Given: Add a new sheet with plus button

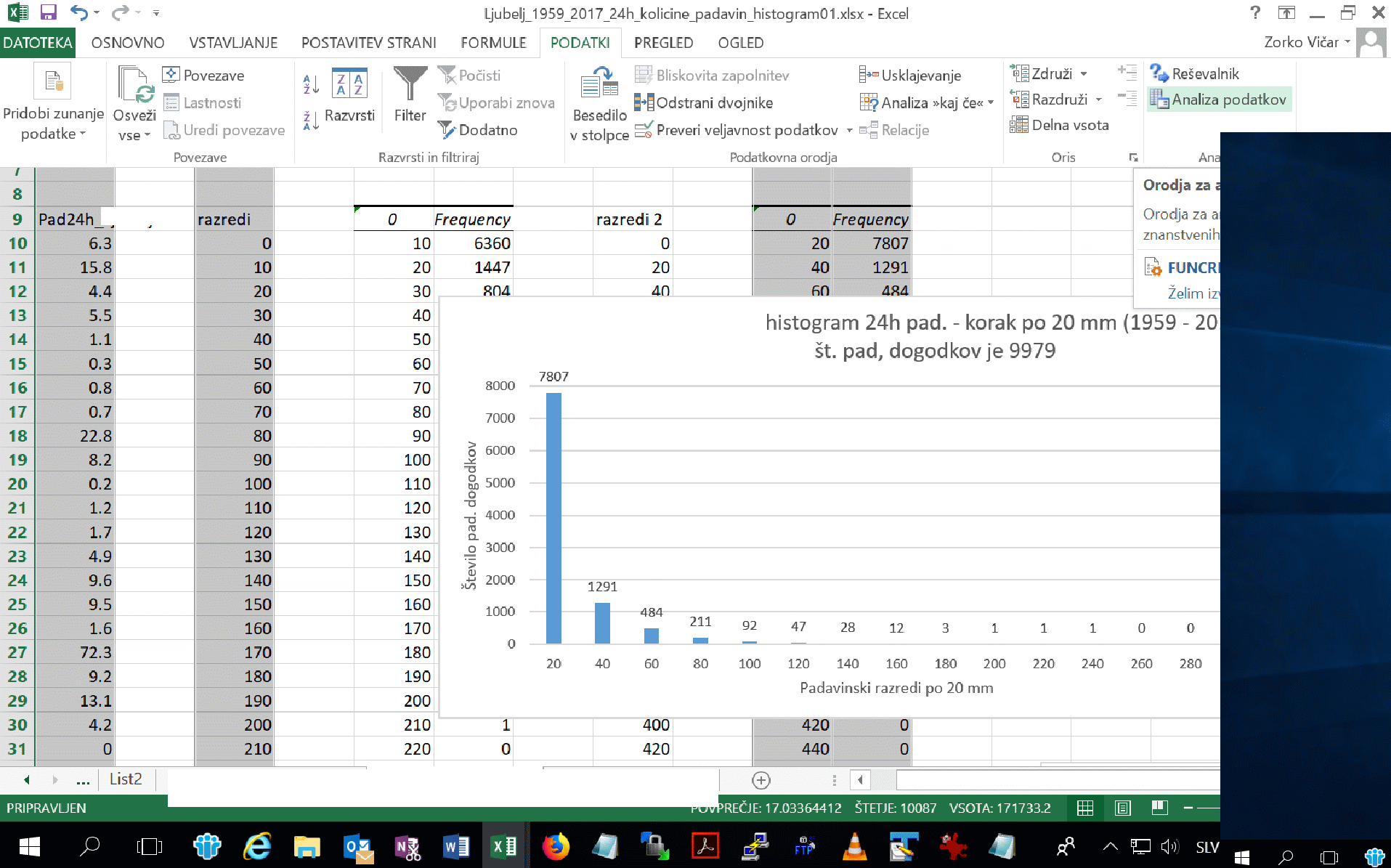Looking at the screenshot, I should (x=761, y=780).
